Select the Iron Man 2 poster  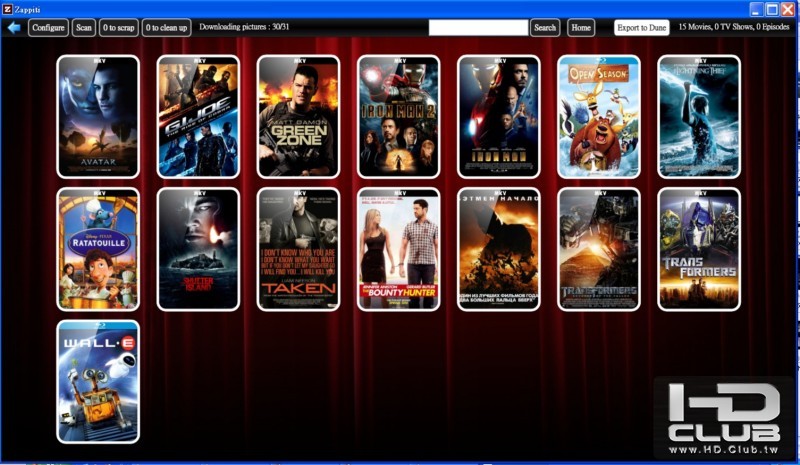pyautogui.click(x=398, y=117)
